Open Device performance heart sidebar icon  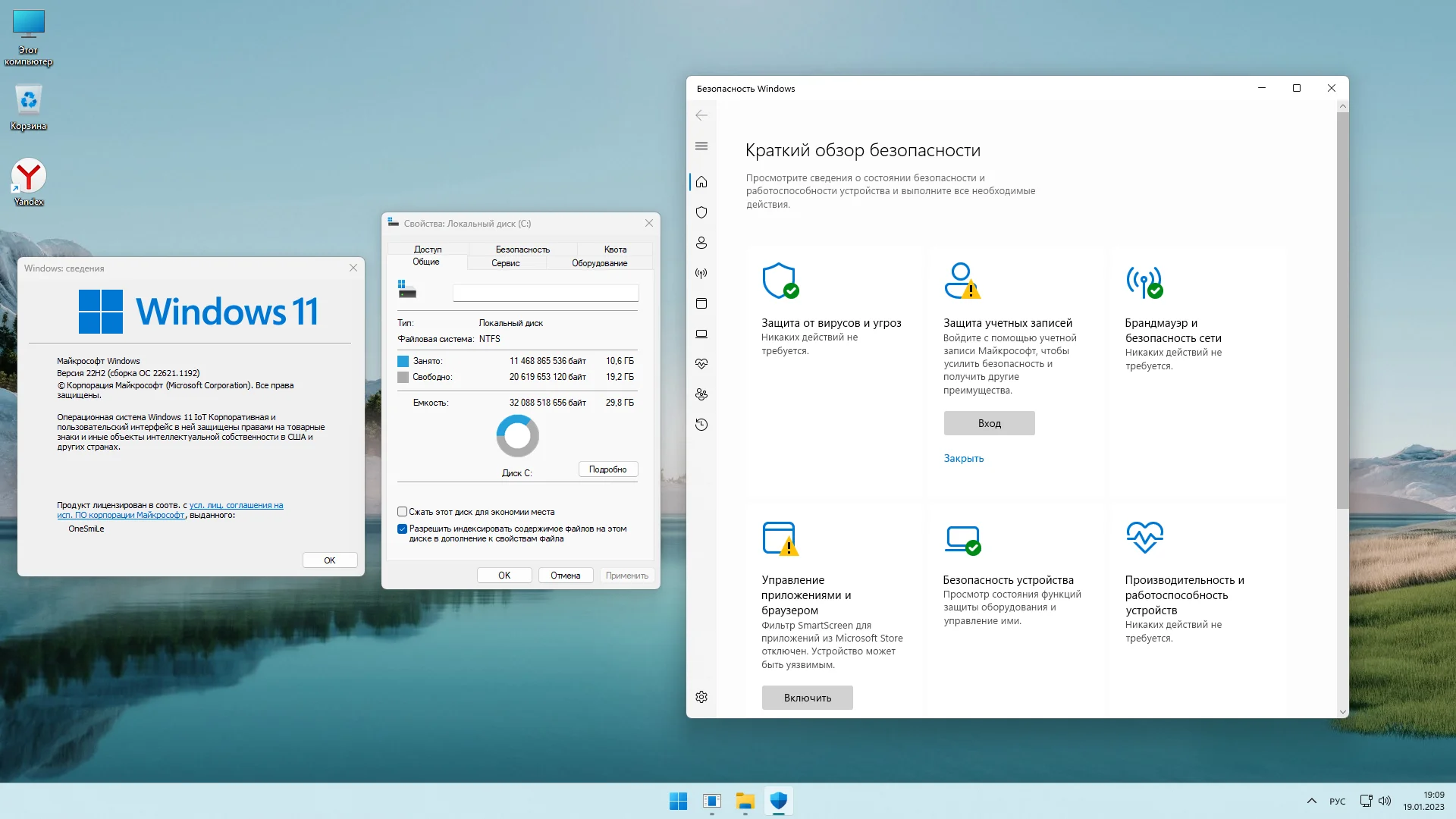tap(701, 364)
